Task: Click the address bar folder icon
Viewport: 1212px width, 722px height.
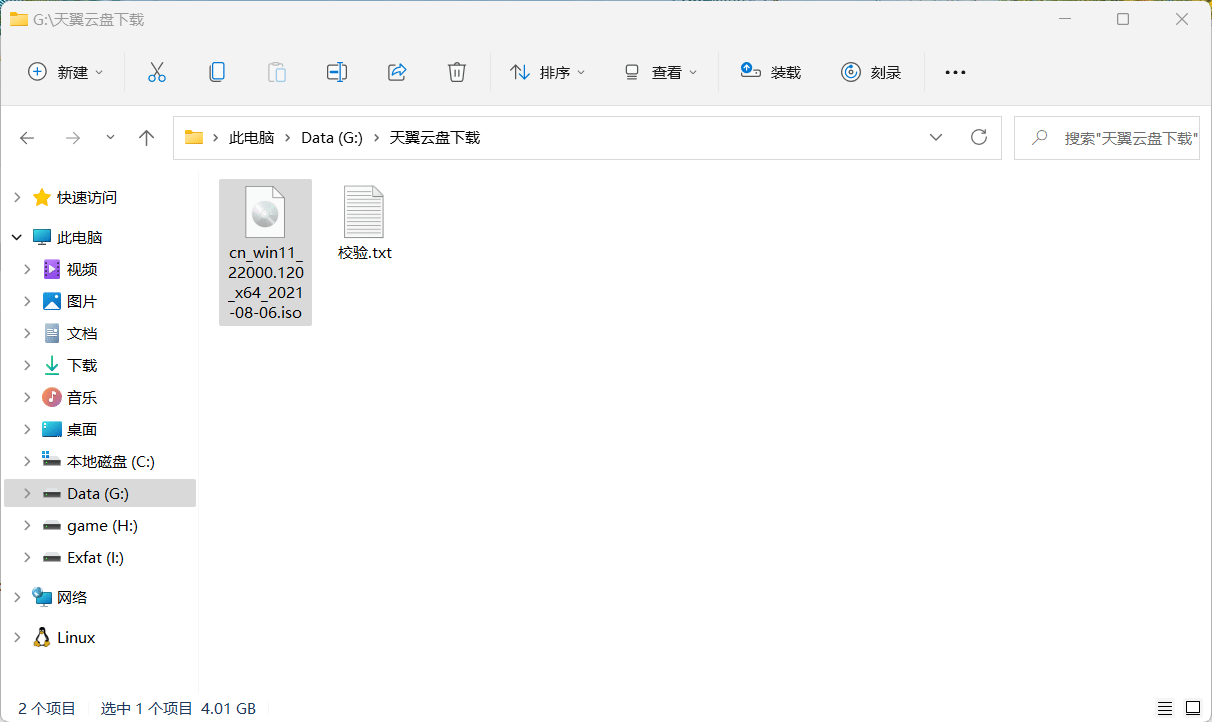Action: [x=194, y=138]
